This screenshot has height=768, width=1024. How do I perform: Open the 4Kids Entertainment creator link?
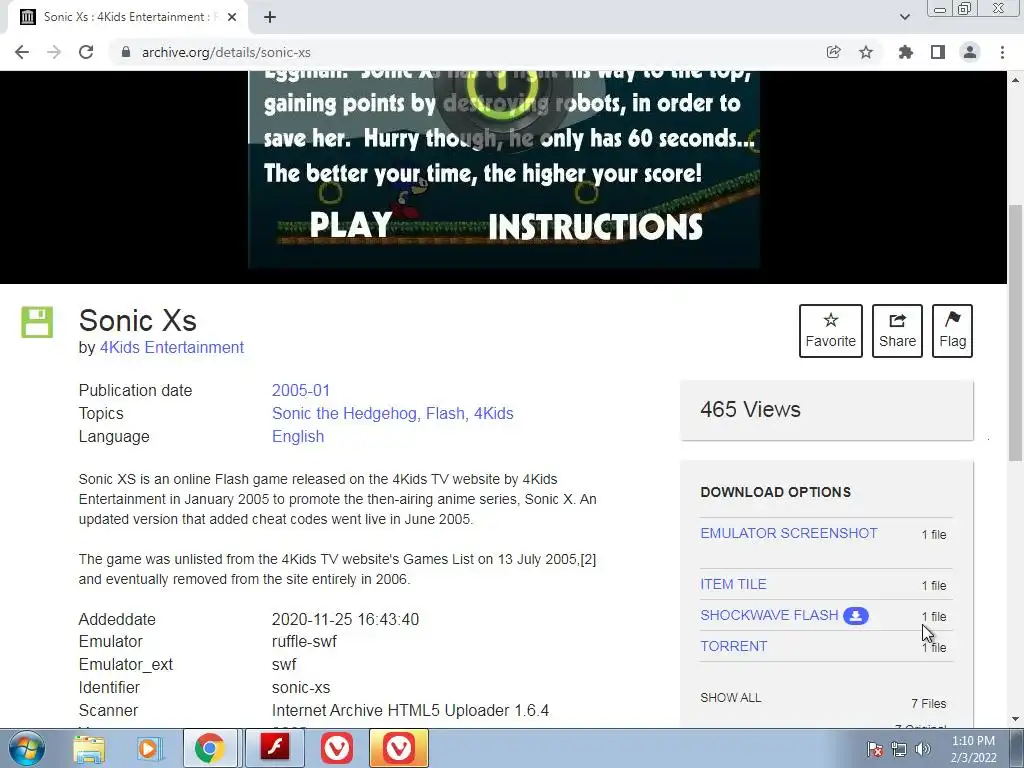[x=172, y=347]
